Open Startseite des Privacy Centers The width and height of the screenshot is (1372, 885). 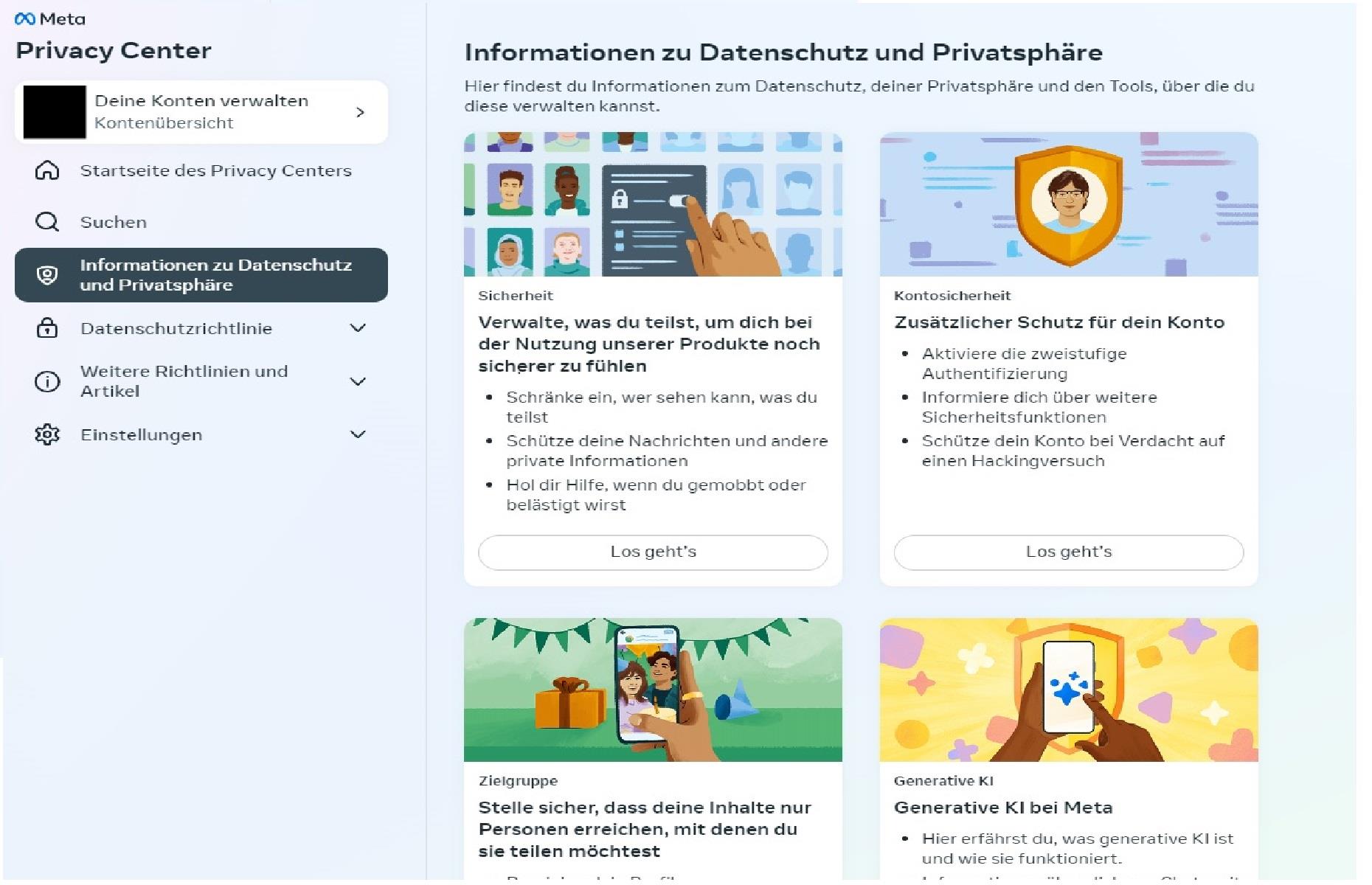pyautogui.click(x=201, y=170)
